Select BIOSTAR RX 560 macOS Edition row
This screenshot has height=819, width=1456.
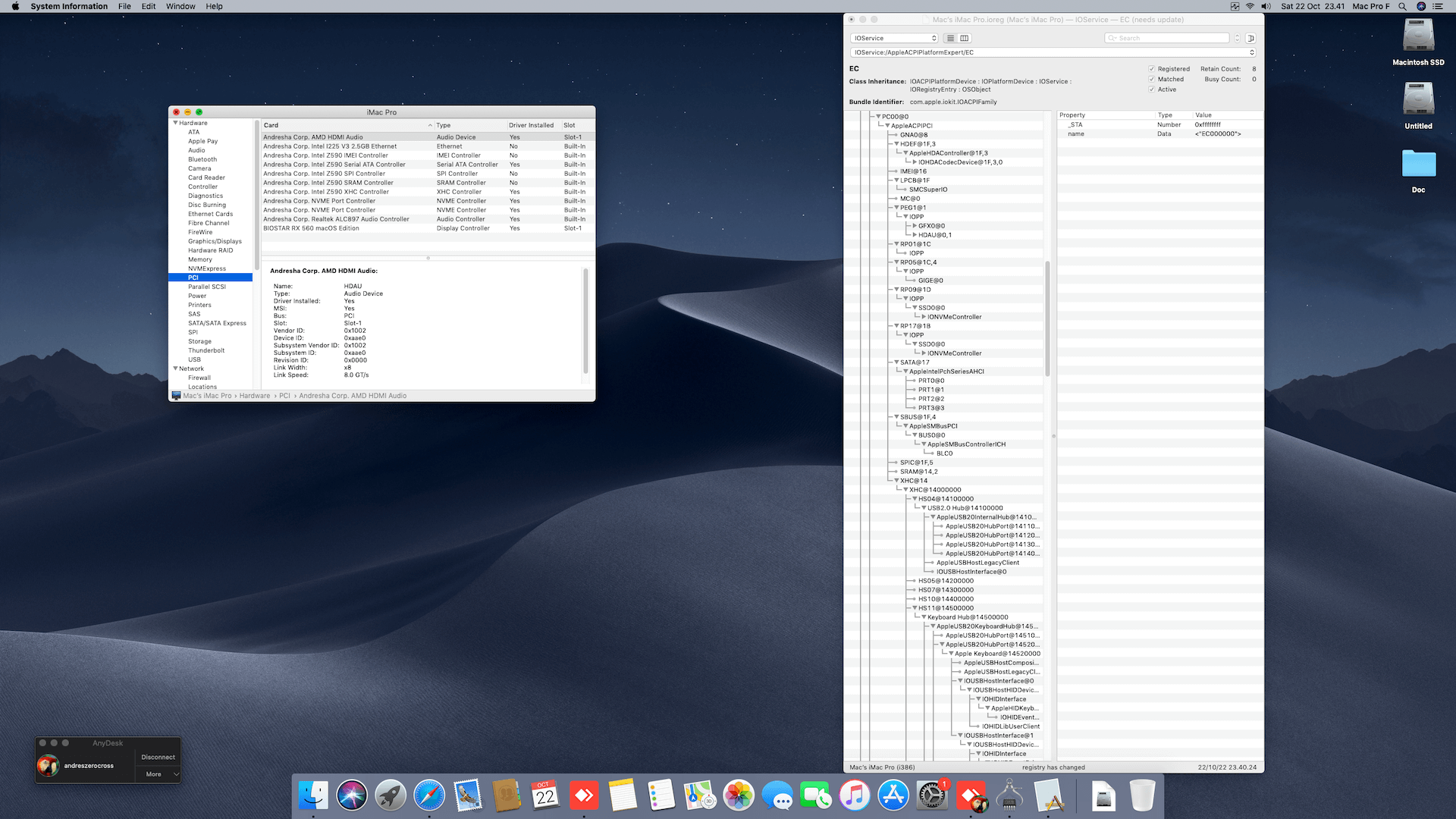(x=428, y=228)
